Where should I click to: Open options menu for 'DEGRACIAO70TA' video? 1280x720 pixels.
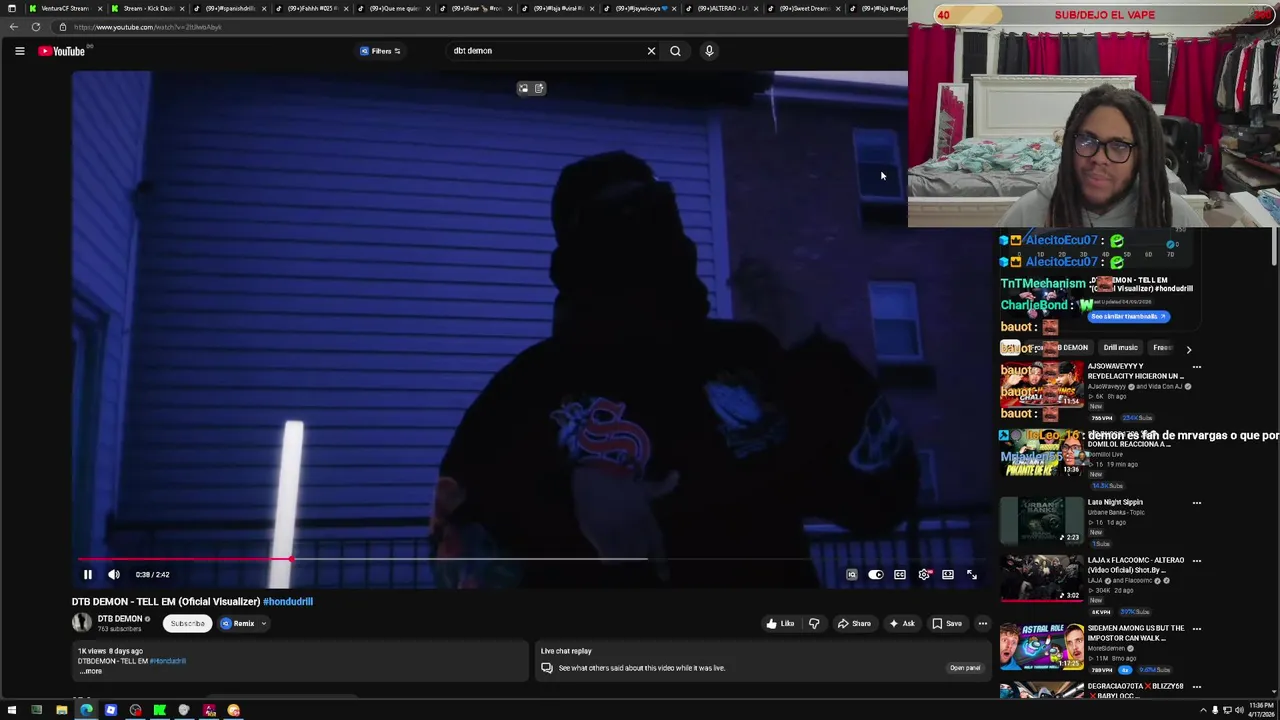click(x=1196, y=687)
